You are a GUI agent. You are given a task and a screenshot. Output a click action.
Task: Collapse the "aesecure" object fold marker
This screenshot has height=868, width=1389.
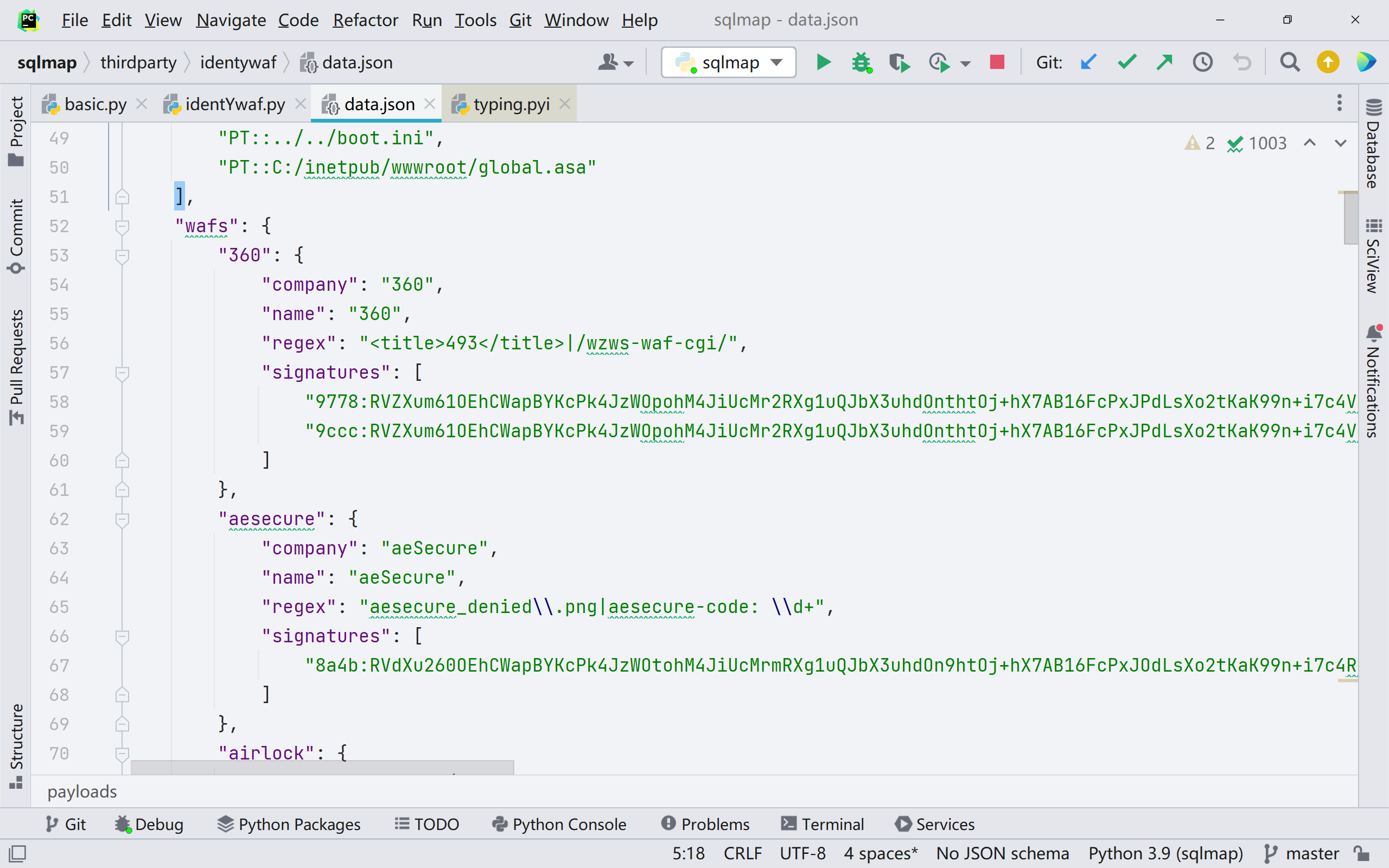pos(122,520)
